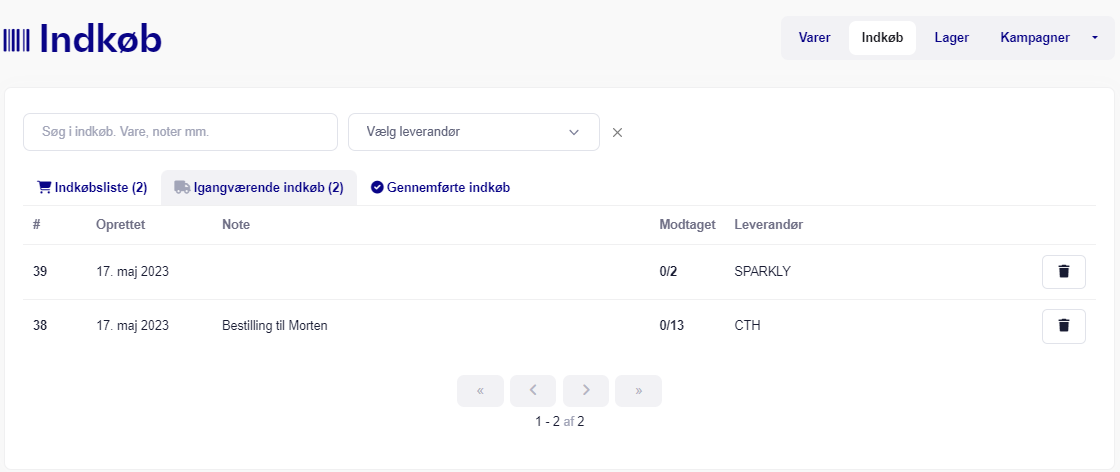The image size is (1120, 472).
Task: Click the barcode logo icon
Action: [17, 39]
